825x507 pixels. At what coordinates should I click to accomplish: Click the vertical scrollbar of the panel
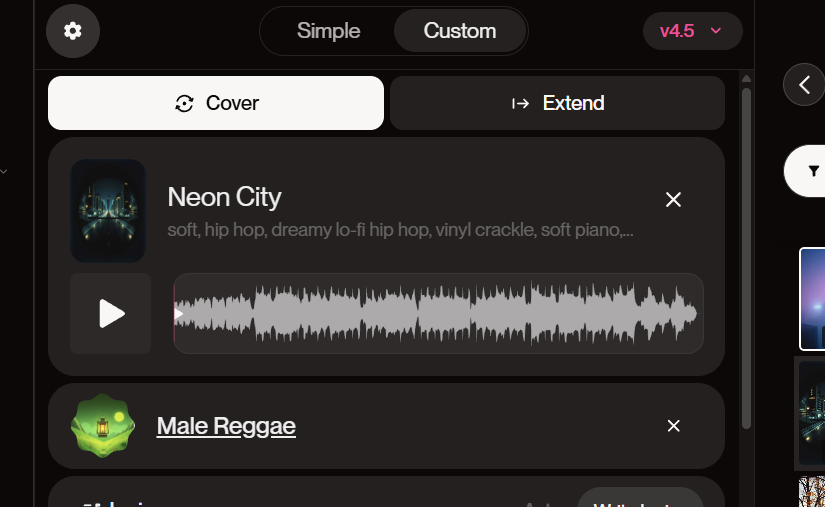[x=746, y=258]
